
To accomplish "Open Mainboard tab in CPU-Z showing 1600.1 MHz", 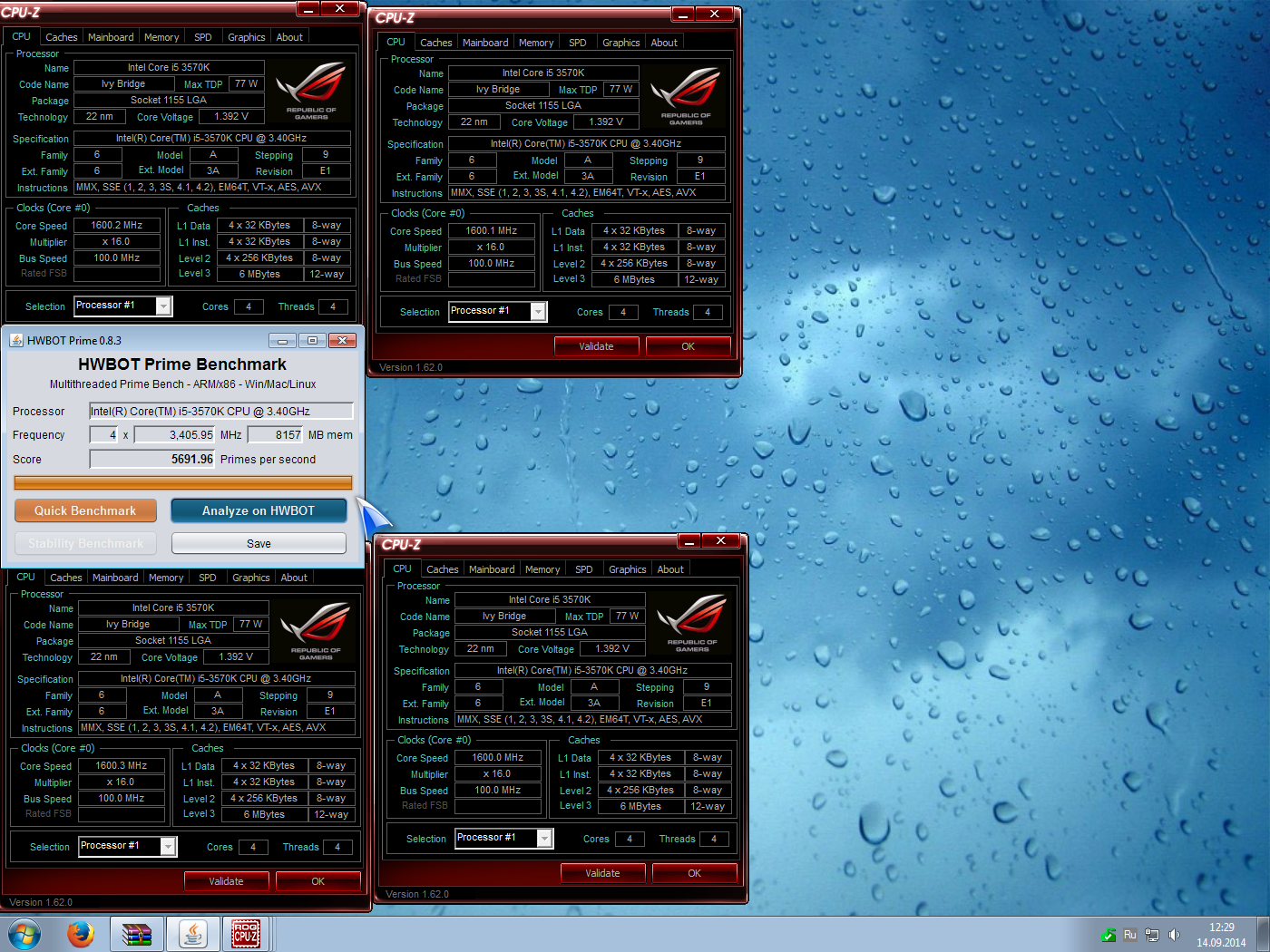I will (485, 43).
